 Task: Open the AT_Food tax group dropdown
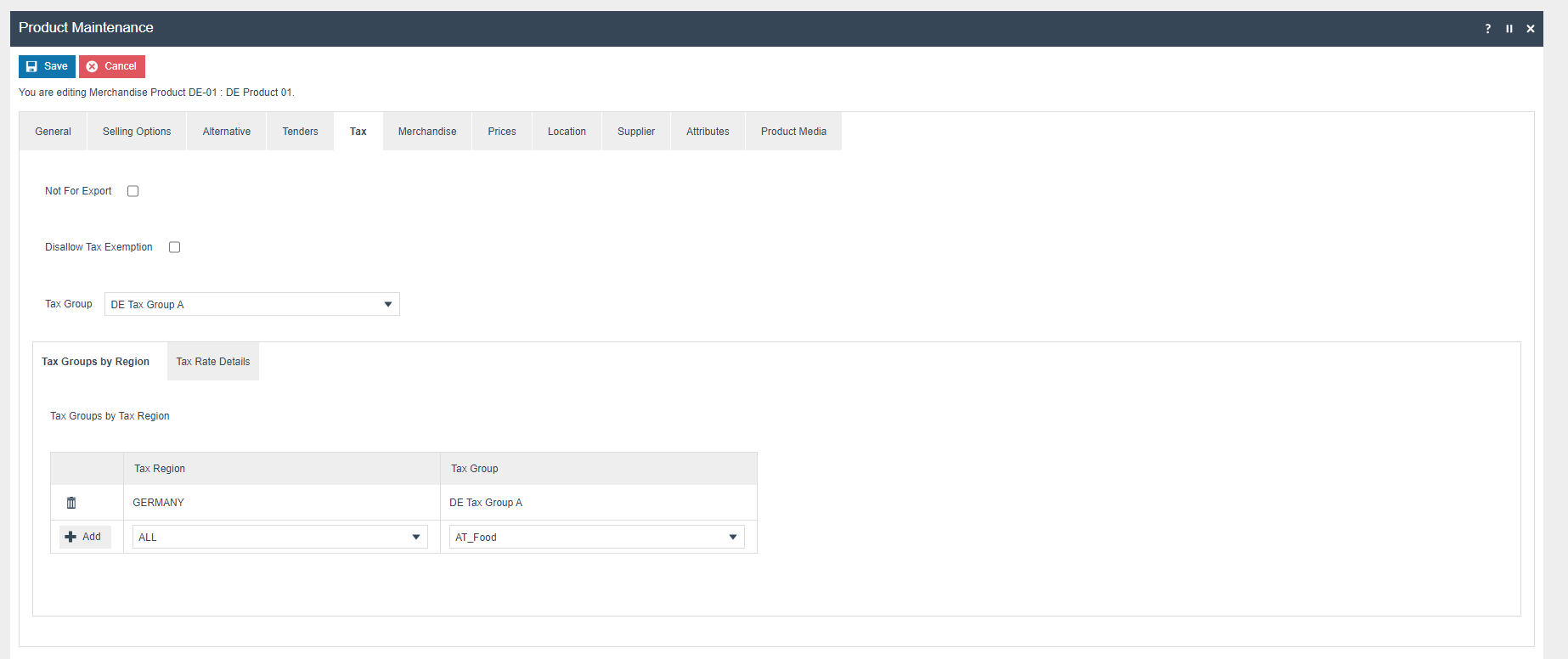pyautogui.click(x=596, y=537)
